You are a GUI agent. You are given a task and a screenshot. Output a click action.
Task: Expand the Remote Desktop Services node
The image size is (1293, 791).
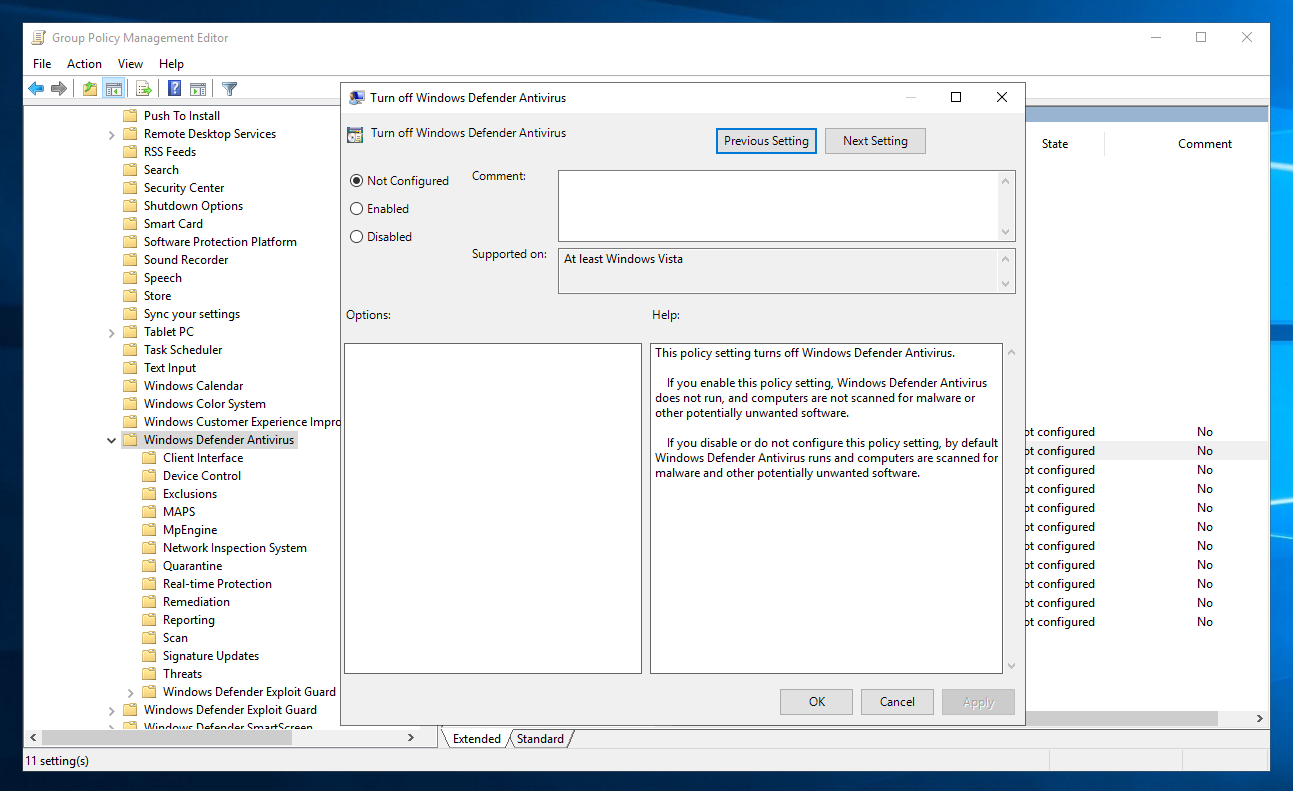[x=111, y=134]
